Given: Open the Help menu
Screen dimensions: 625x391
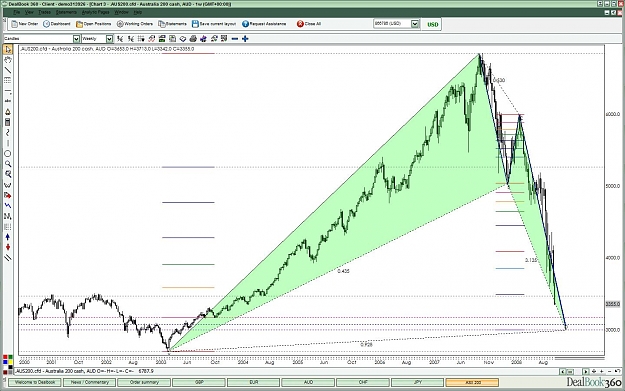Looking at the screenshot, I should [137, 12].
